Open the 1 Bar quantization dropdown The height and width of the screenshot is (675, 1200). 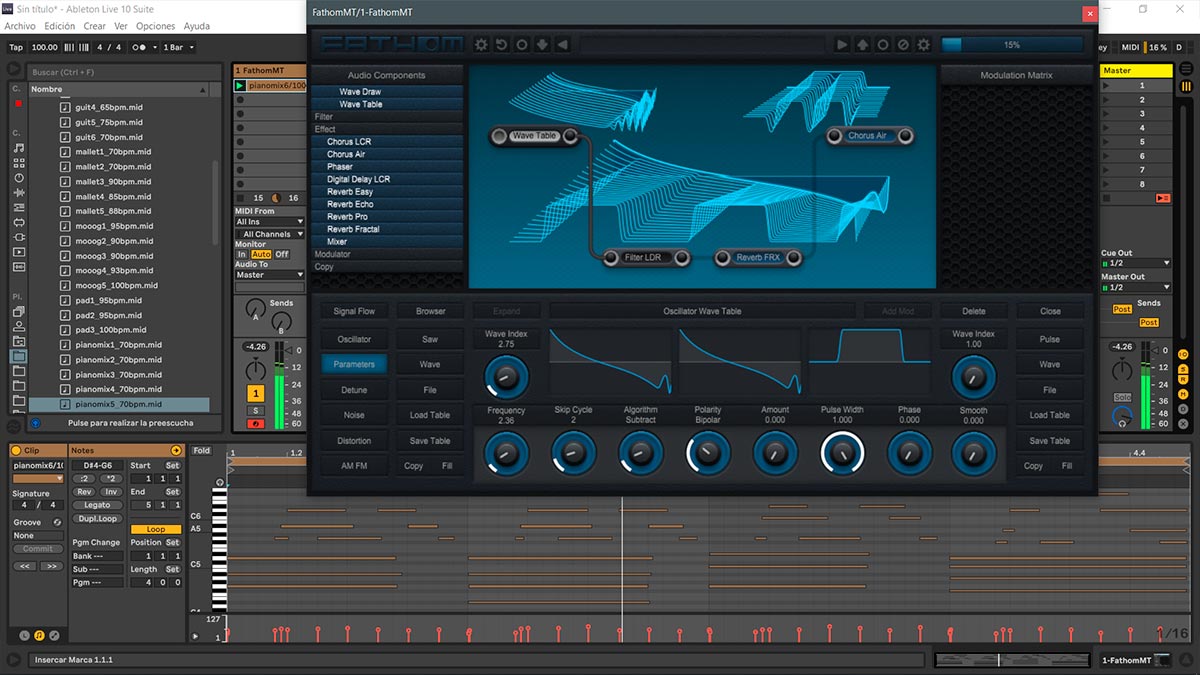pyautogui.click(x=177, y=47)
